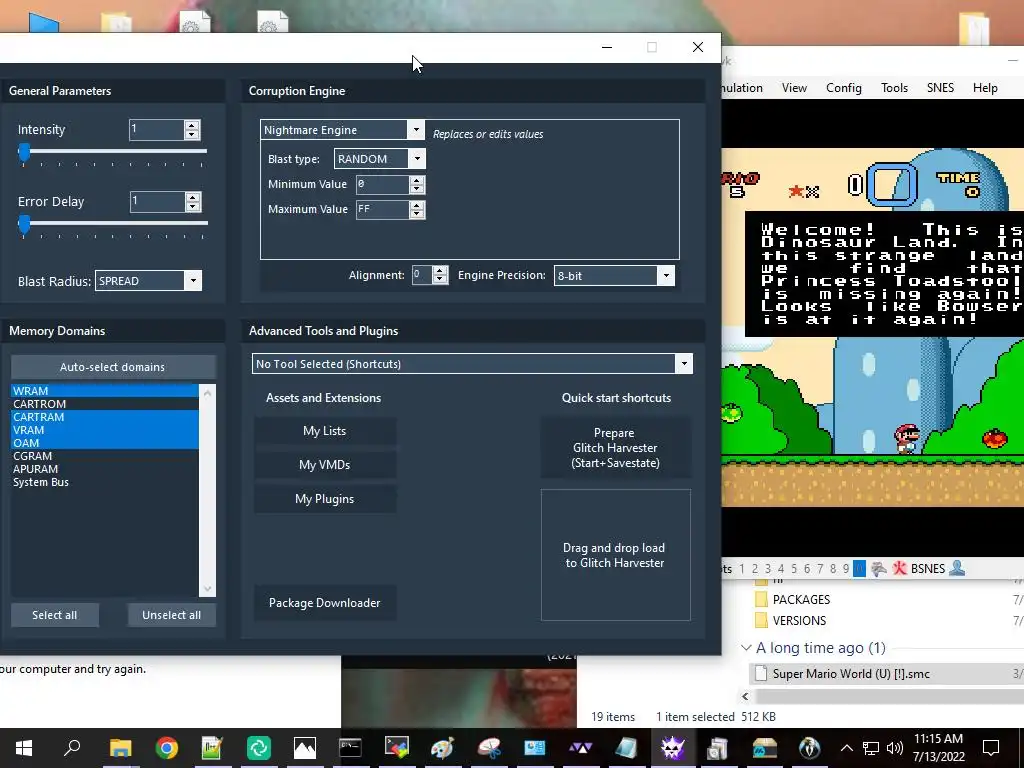Click the Minimum Value input field
This screenshot has height=768, width=1024.
tap(382, 184)
